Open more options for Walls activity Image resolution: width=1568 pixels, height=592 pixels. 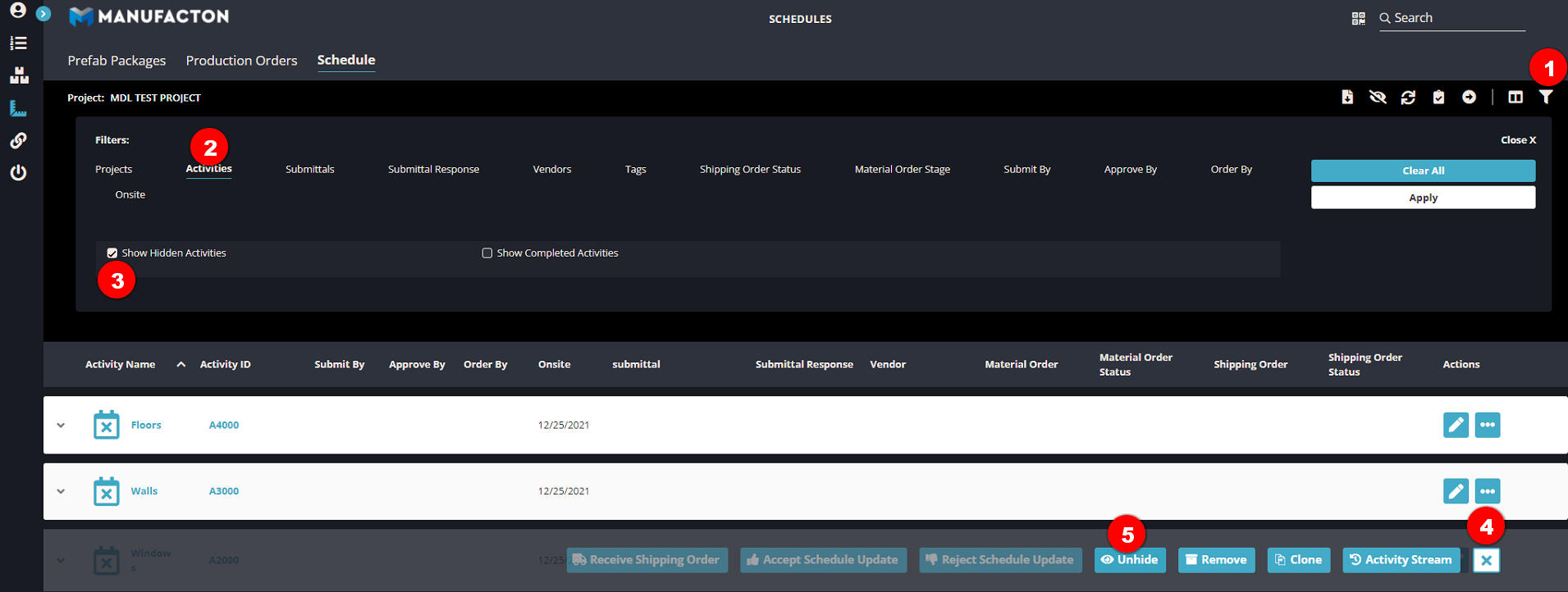[1487, 491]
